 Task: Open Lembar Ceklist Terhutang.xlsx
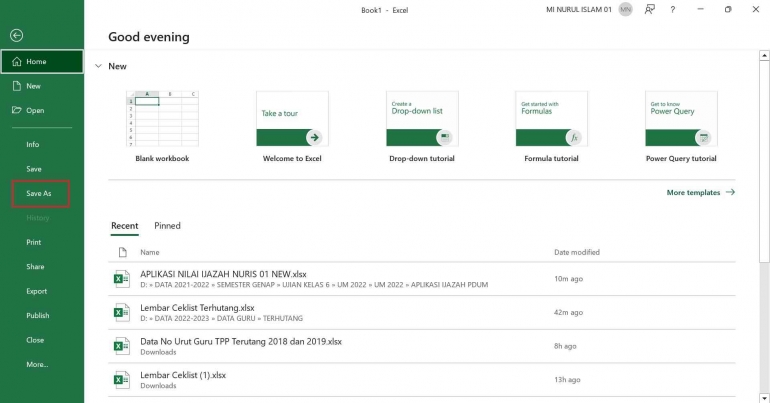[422, 313]
